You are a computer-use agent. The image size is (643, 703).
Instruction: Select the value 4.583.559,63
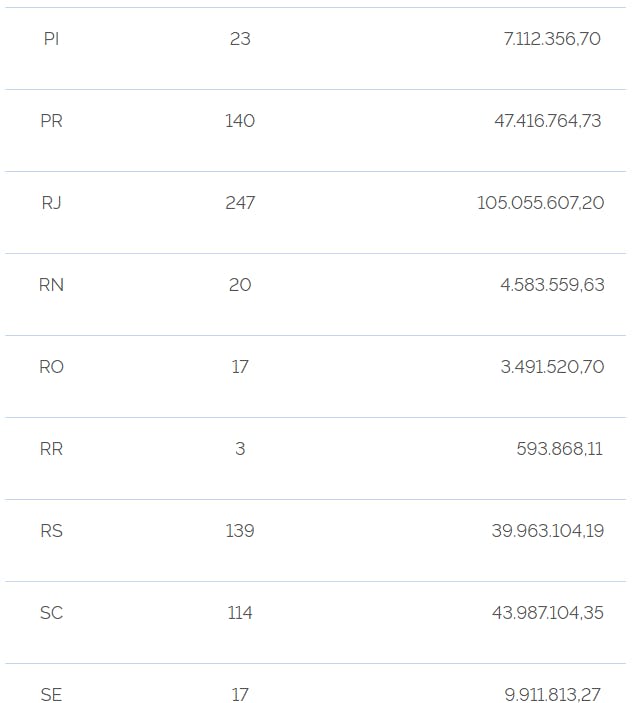coord(552,285)
